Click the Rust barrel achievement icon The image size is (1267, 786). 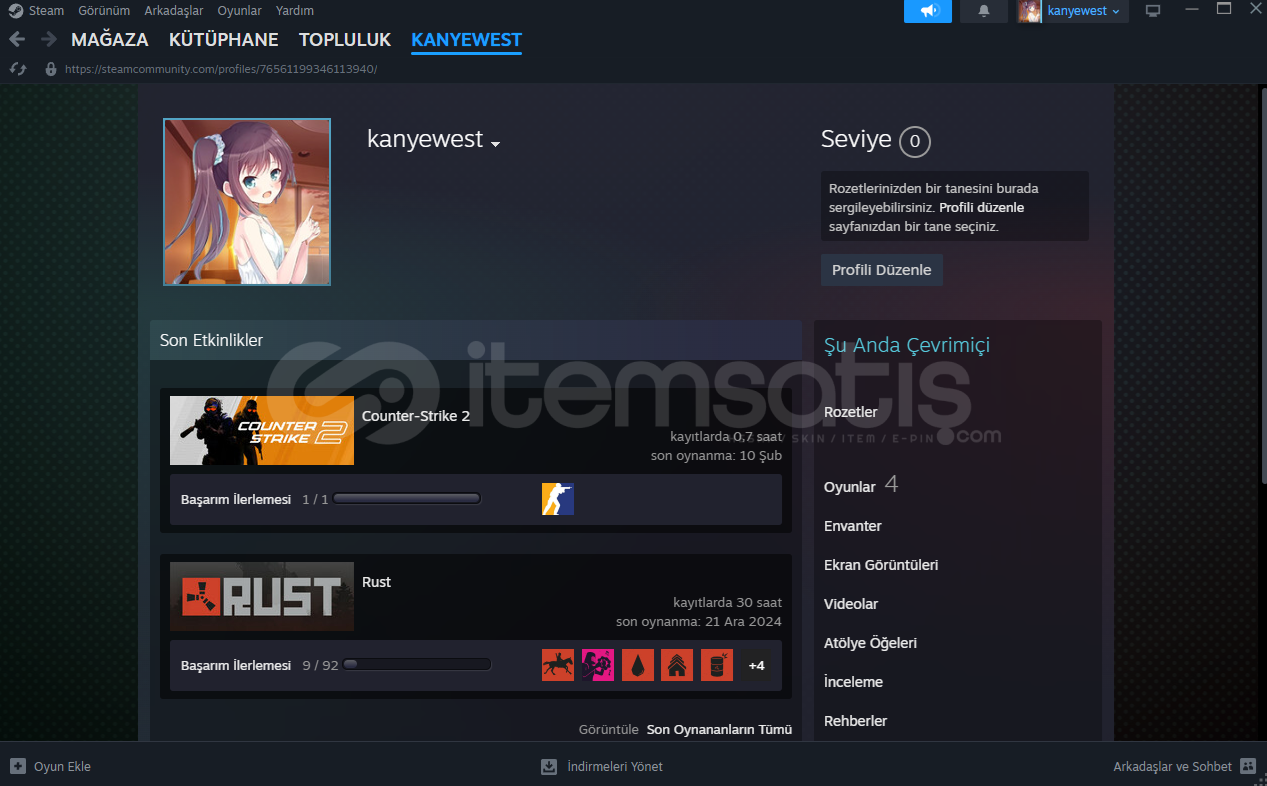[x=717, y=665]
